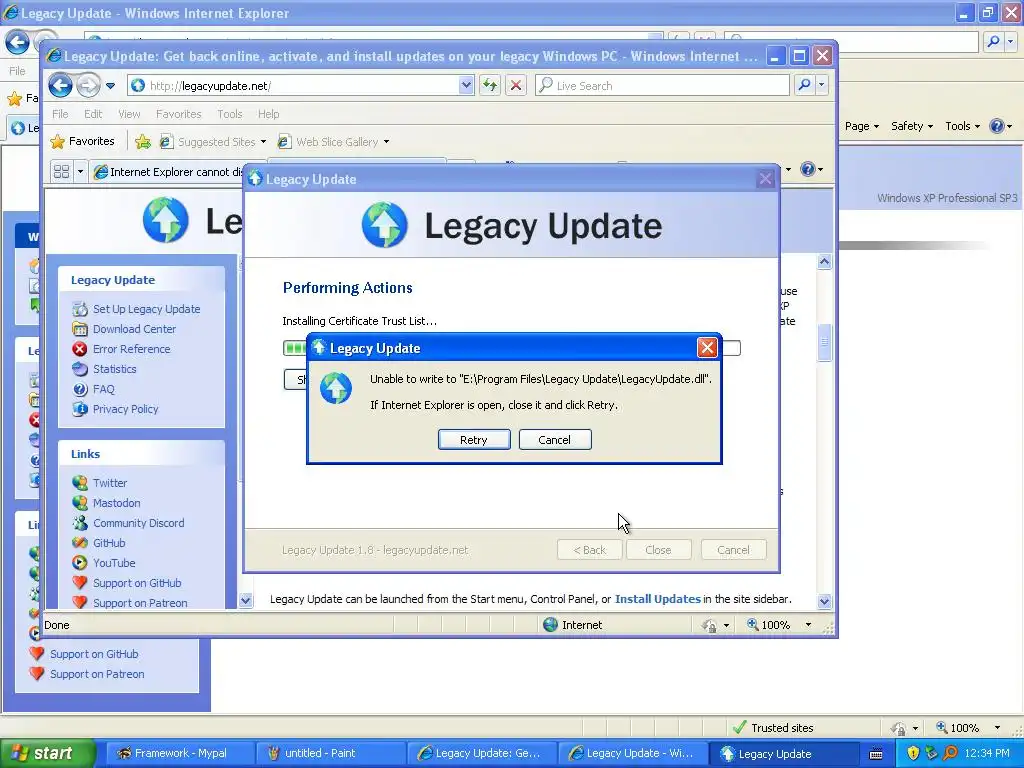Open the Favorites menu
Screen dimensions: 1024x768
tap(178, 114)
